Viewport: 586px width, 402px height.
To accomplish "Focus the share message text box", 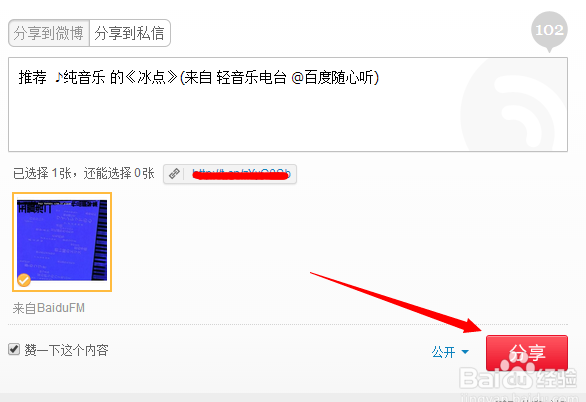I will 288,105.
